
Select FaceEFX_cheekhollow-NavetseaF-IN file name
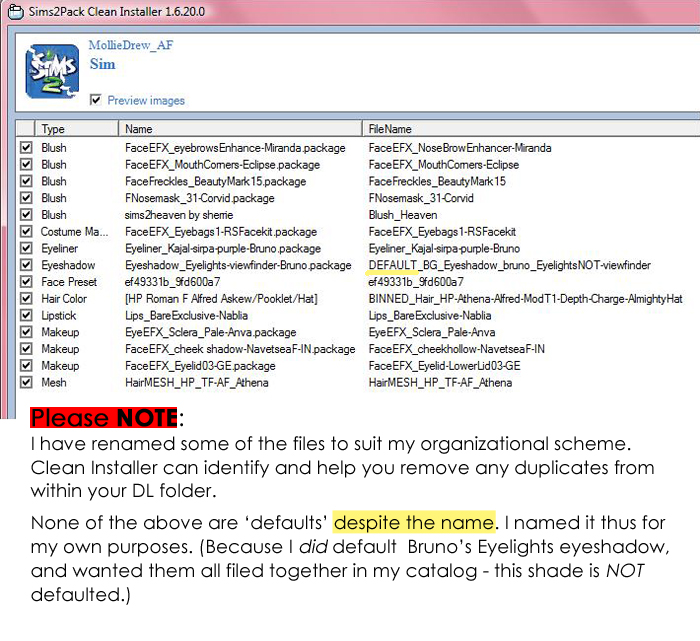click(x=457, y=349)
